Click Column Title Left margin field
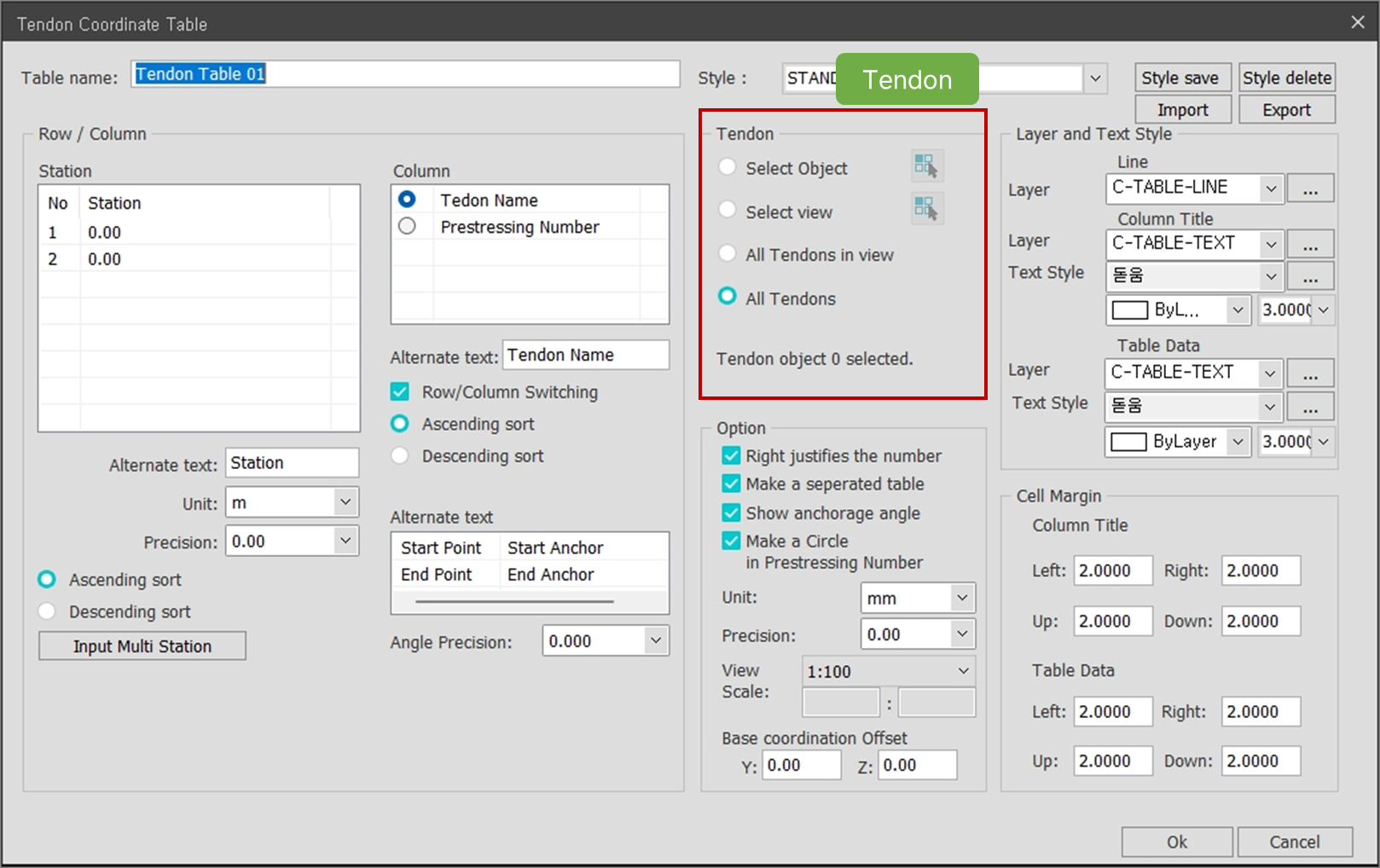Screen dimensions: 1380x868 point(1113,570)
